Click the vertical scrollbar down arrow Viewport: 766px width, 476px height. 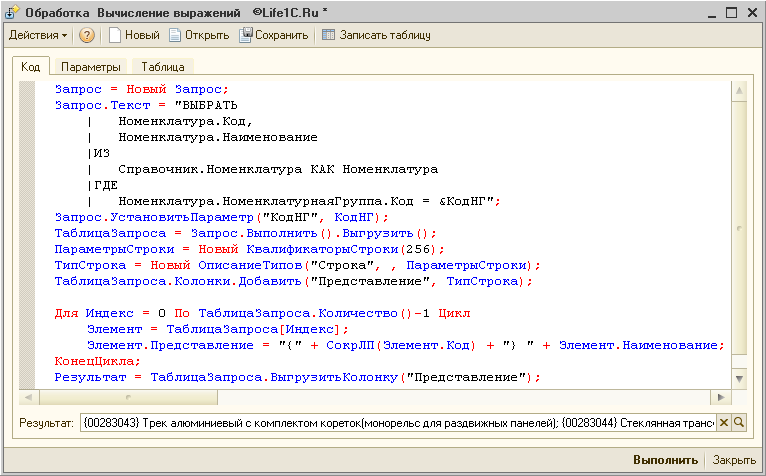(x=739, y=379)
